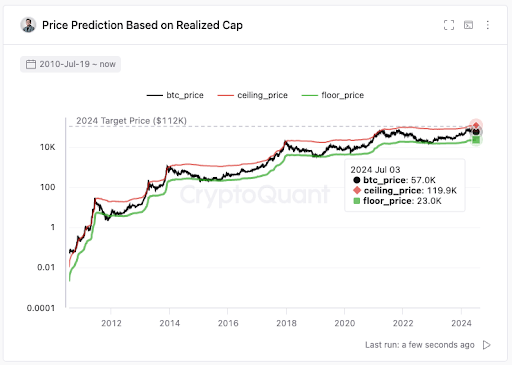Click the calendar icon in date range
Viewport: 512px width, 365px height.
pyautogui.click(x=31, y=64)
